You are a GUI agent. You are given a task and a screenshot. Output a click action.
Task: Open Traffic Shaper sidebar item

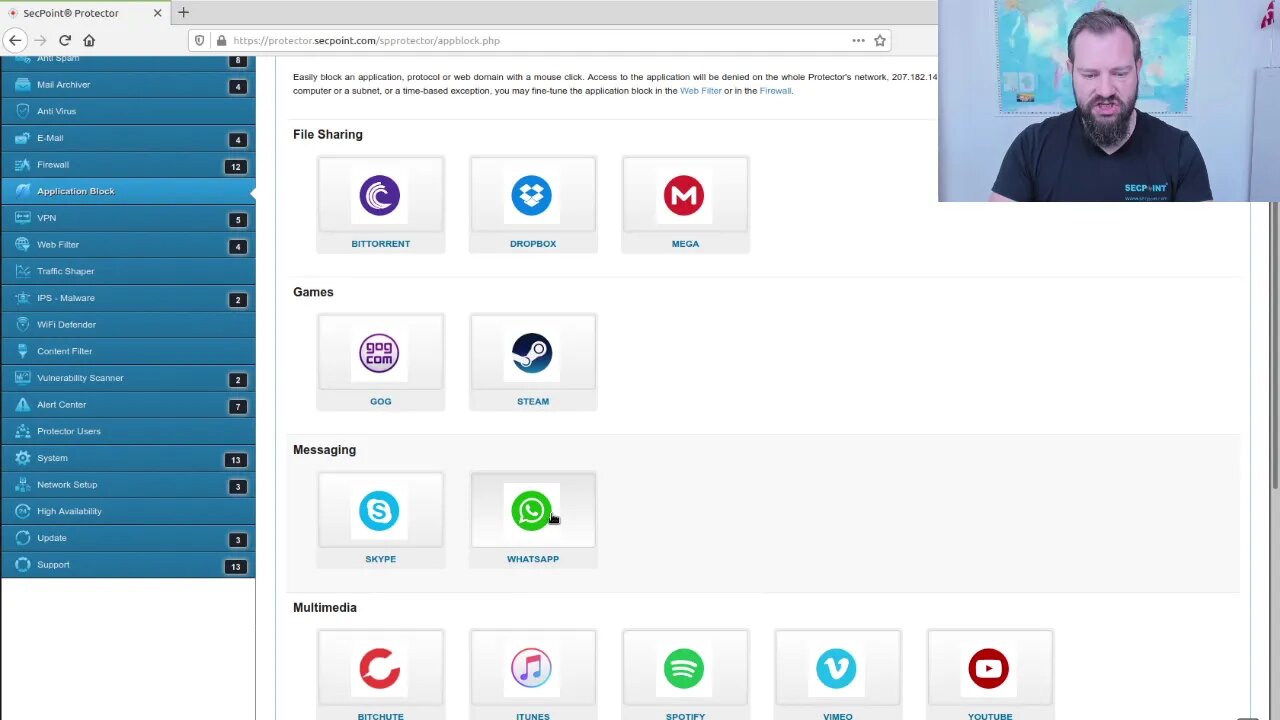[x=127, y=271]
